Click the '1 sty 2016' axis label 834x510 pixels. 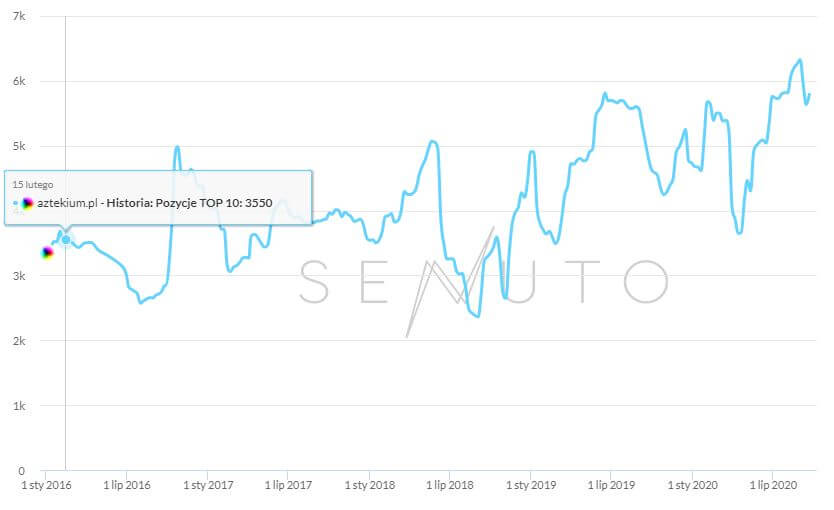45,485
